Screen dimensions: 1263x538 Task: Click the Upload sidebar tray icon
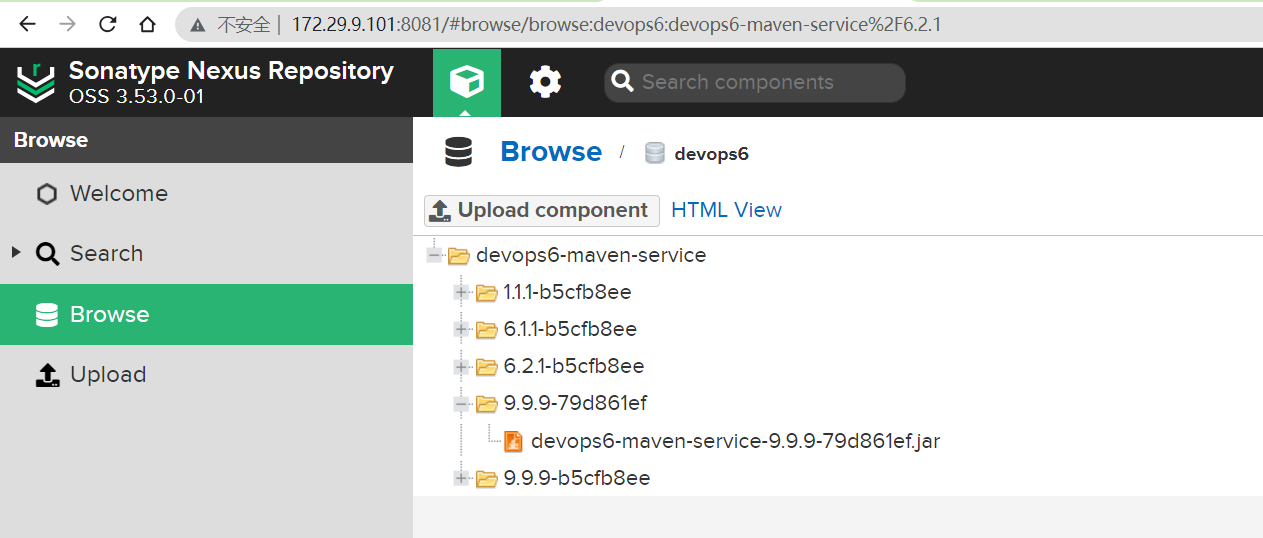(47, 375)
